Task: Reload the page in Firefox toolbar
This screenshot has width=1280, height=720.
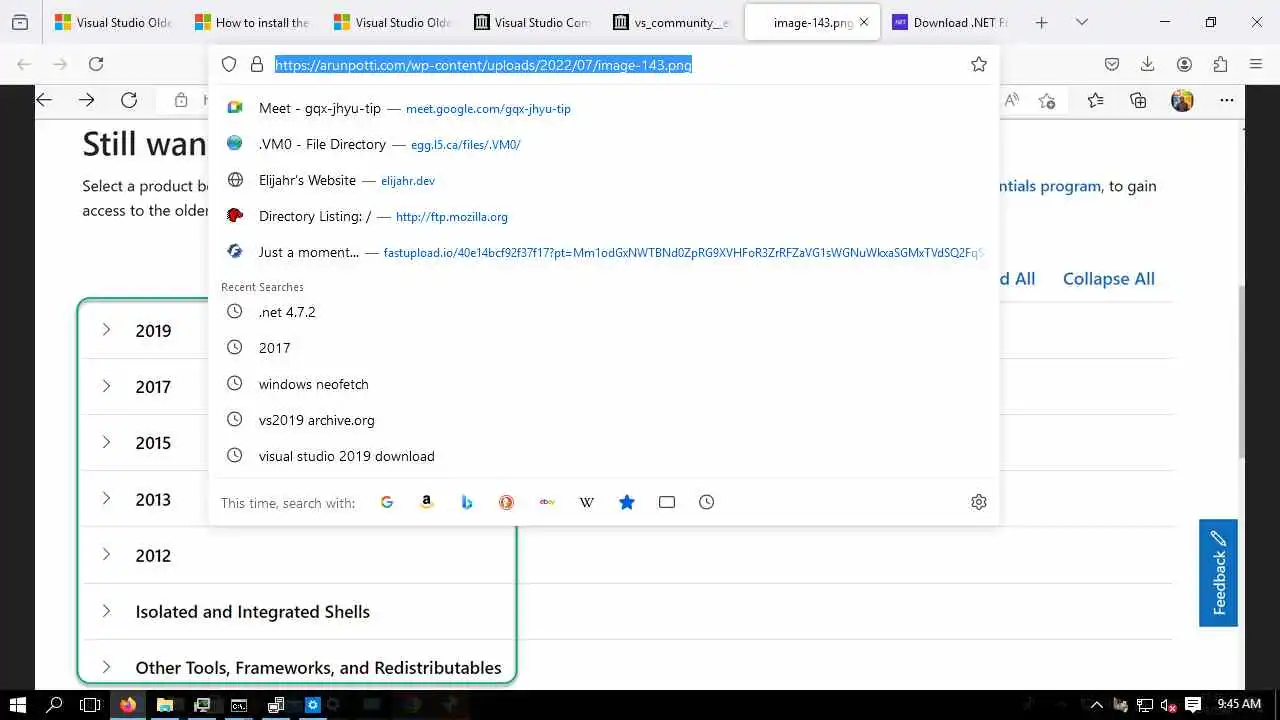Action: point(96,64)
